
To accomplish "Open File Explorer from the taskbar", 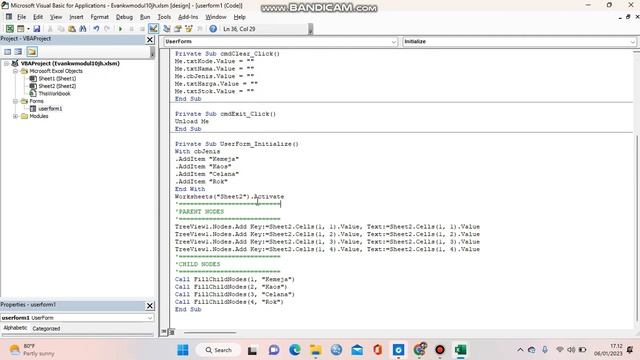I will click(316, 350).
